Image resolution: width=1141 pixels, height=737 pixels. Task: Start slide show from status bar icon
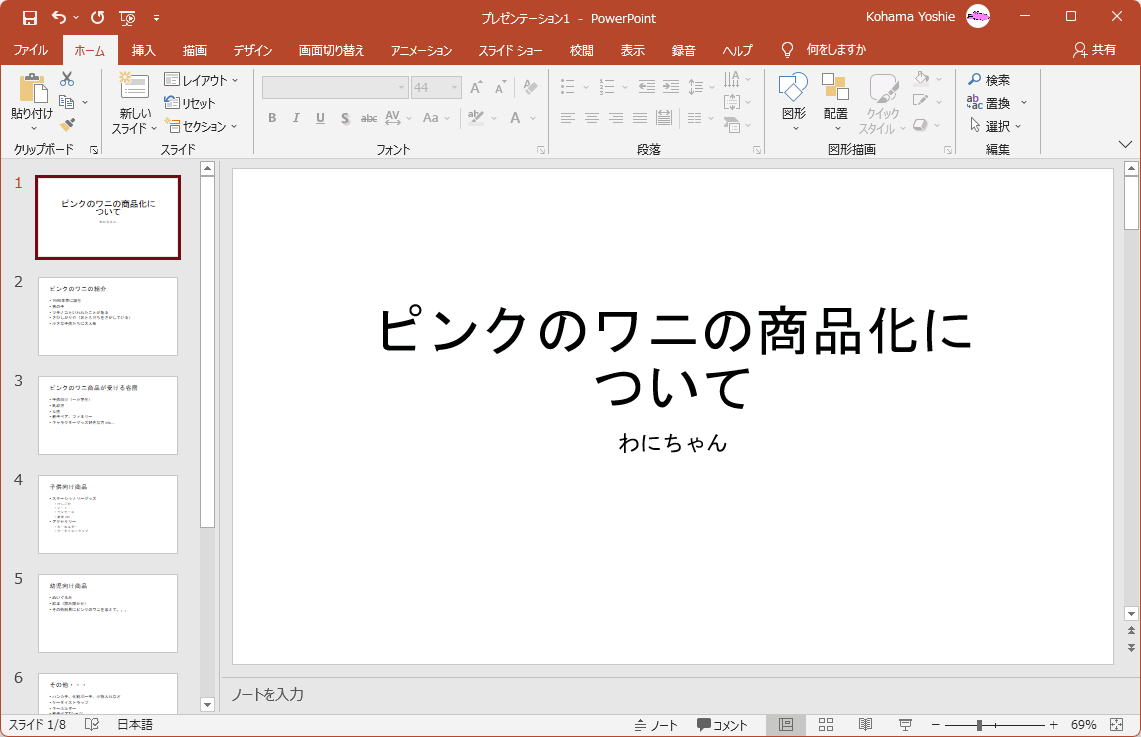tap(905, 725)
